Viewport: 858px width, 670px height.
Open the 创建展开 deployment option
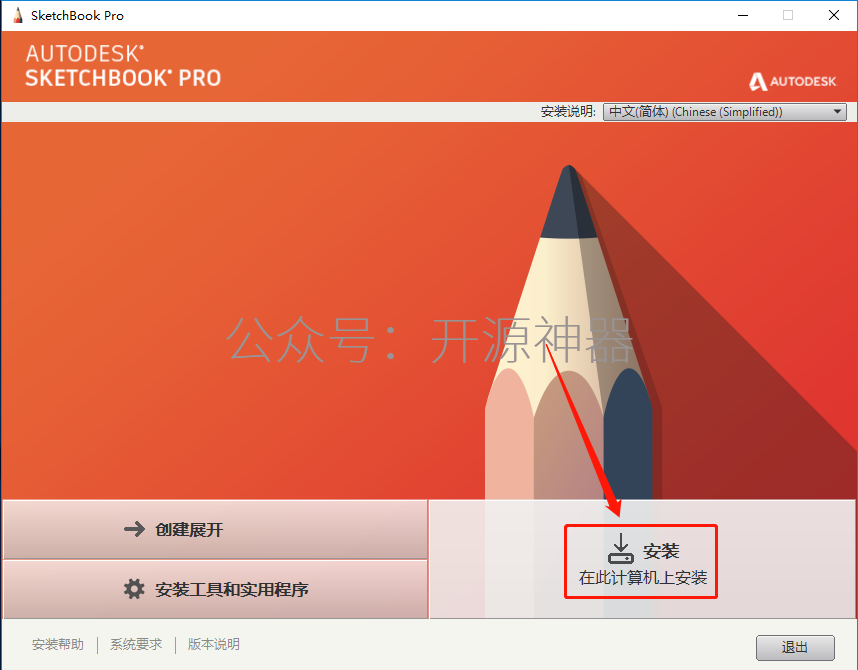(216, 529)
